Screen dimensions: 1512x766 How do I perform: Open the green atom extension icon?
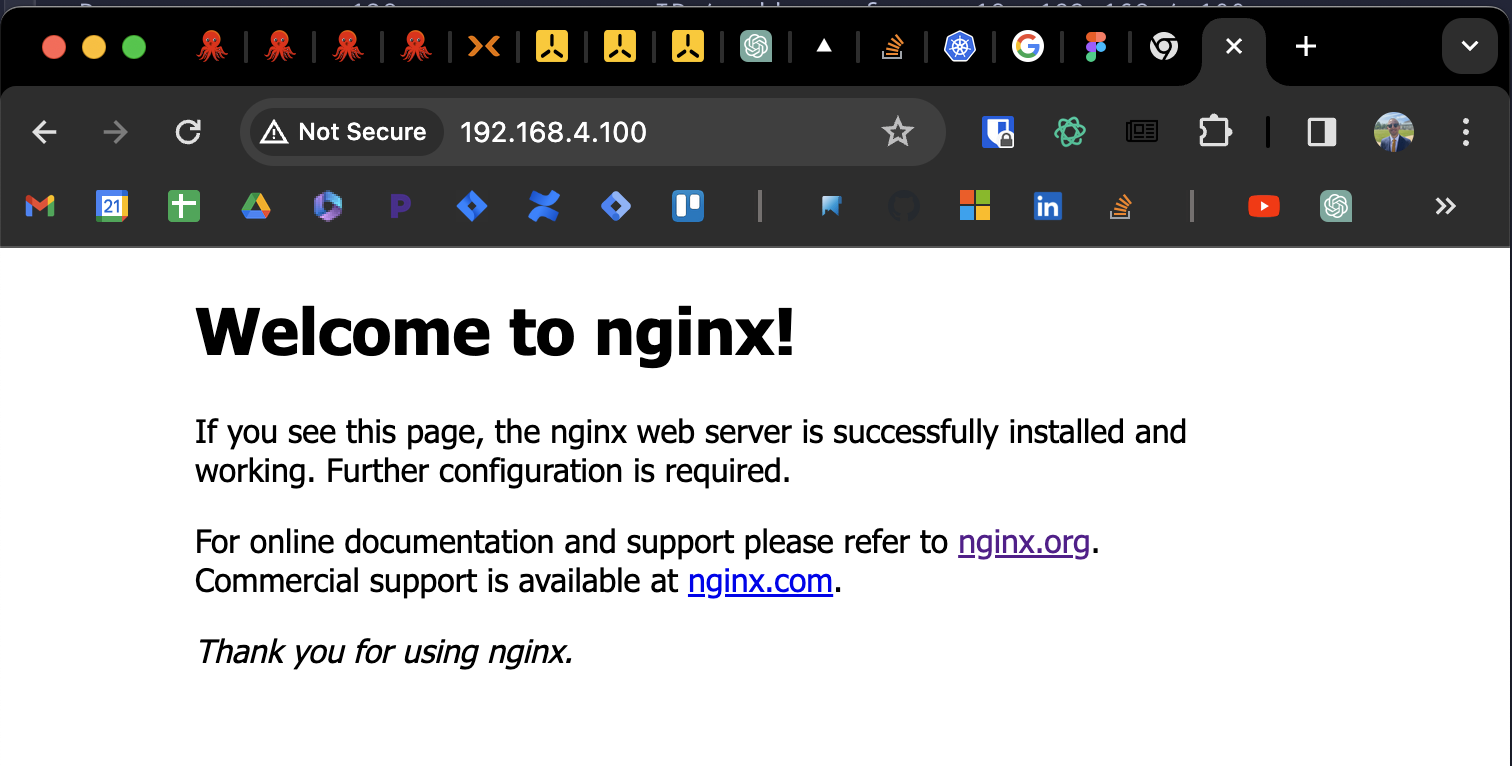point(1070,132)
